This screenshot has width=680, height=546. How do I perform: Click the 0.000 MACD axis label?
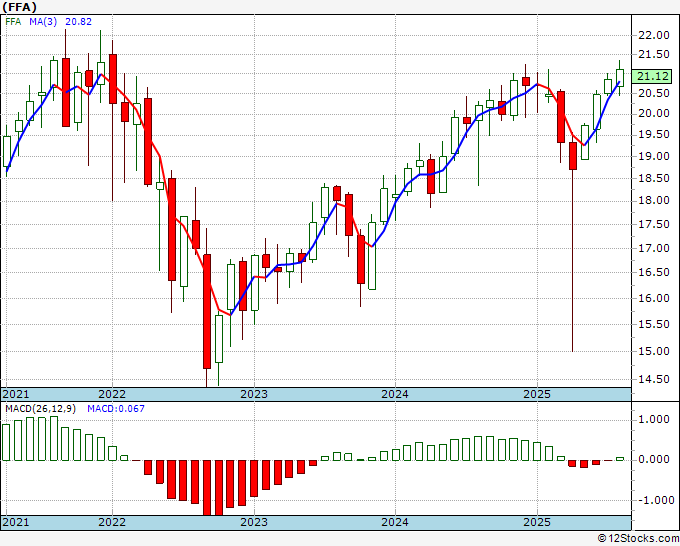[x=654, y=459]
